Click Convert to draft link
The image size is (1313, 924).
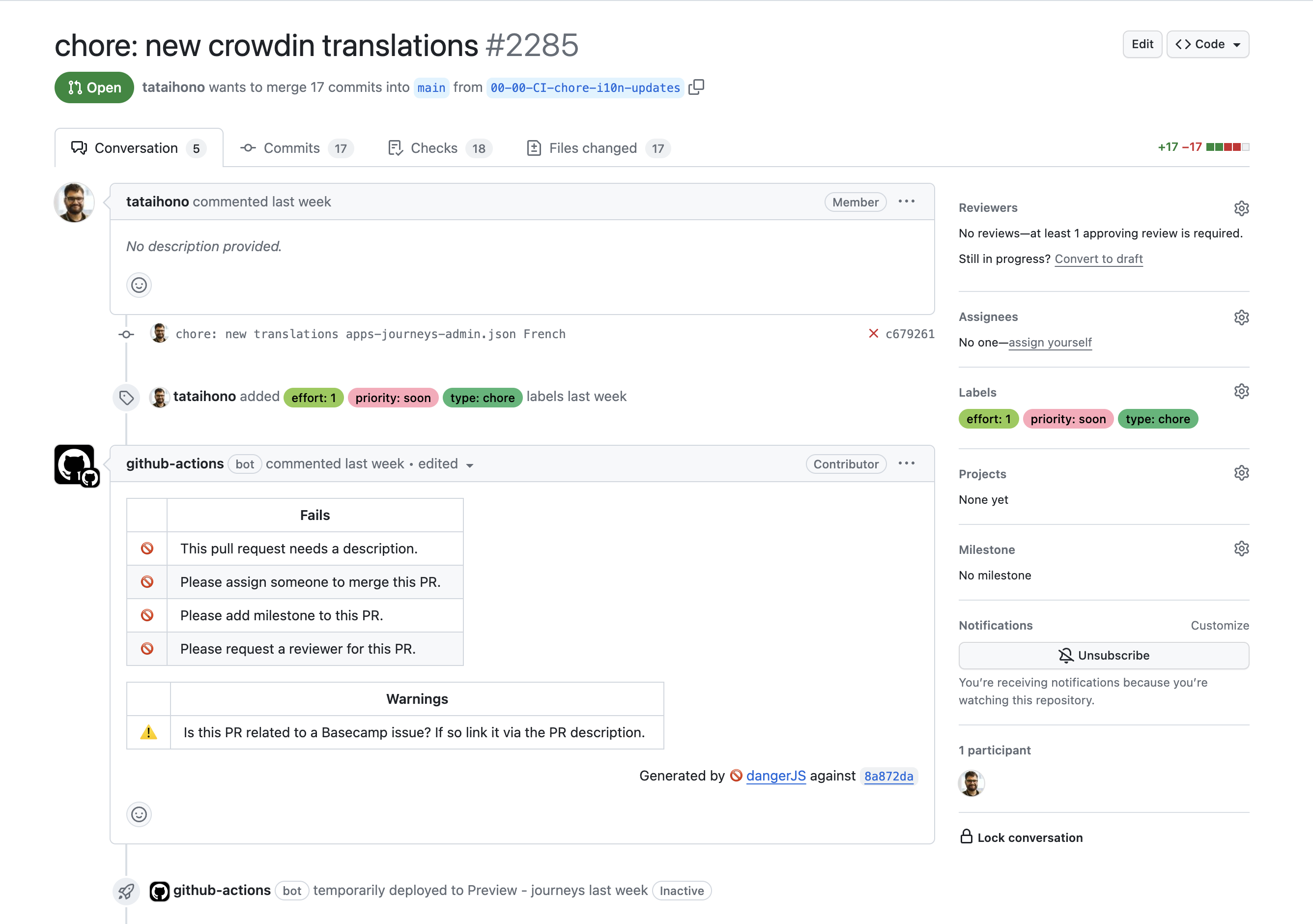1098,259
